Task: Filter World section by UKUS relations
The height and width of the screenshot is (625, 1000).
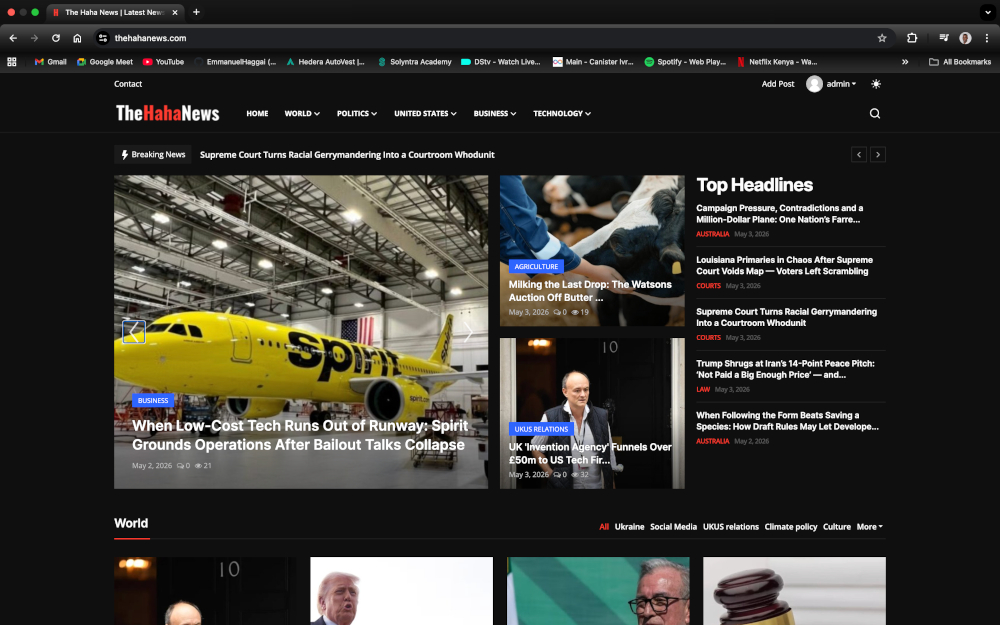Action: click(x=731, y=527)
